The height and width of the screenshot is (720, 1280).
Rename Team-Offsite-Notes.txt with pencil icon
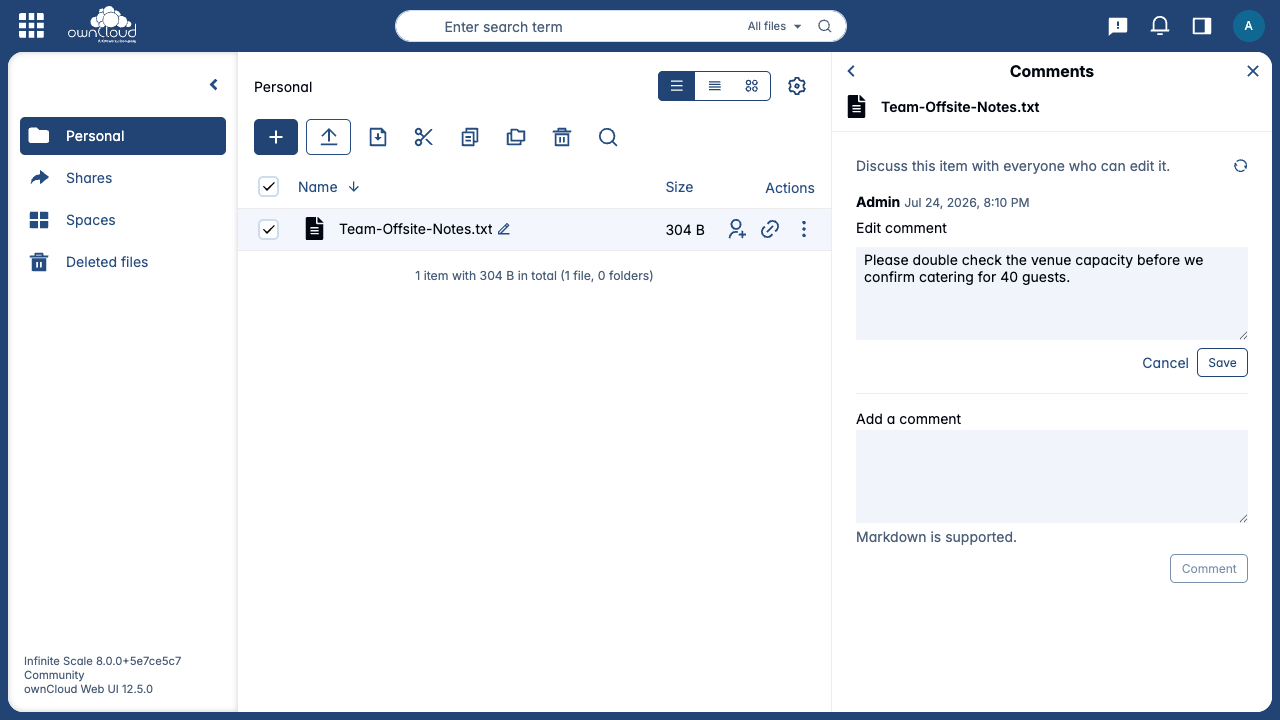click(x=504, y=229)
